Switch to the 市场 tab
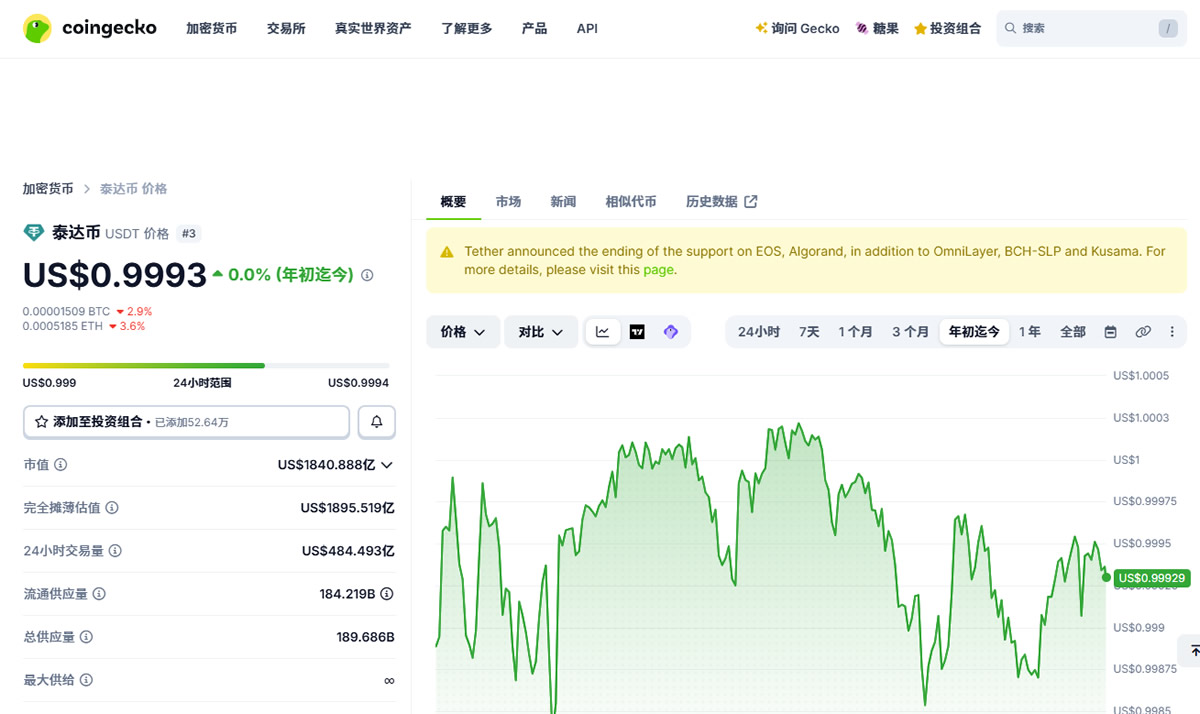 [508, 201]
